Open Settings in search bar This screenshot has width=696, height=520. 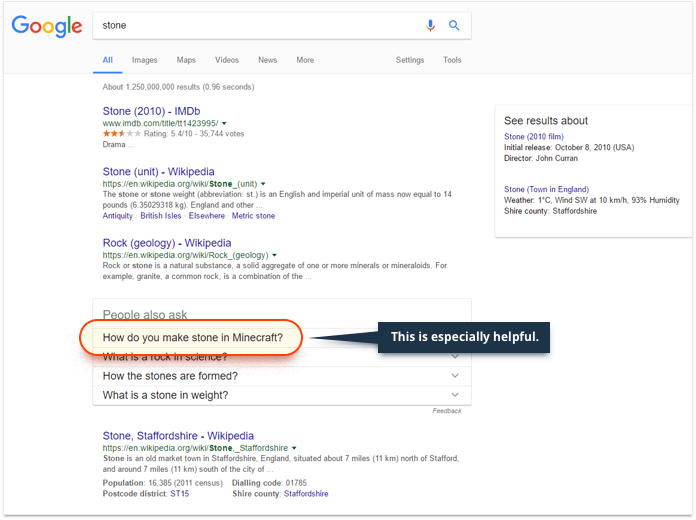[410, 60]
